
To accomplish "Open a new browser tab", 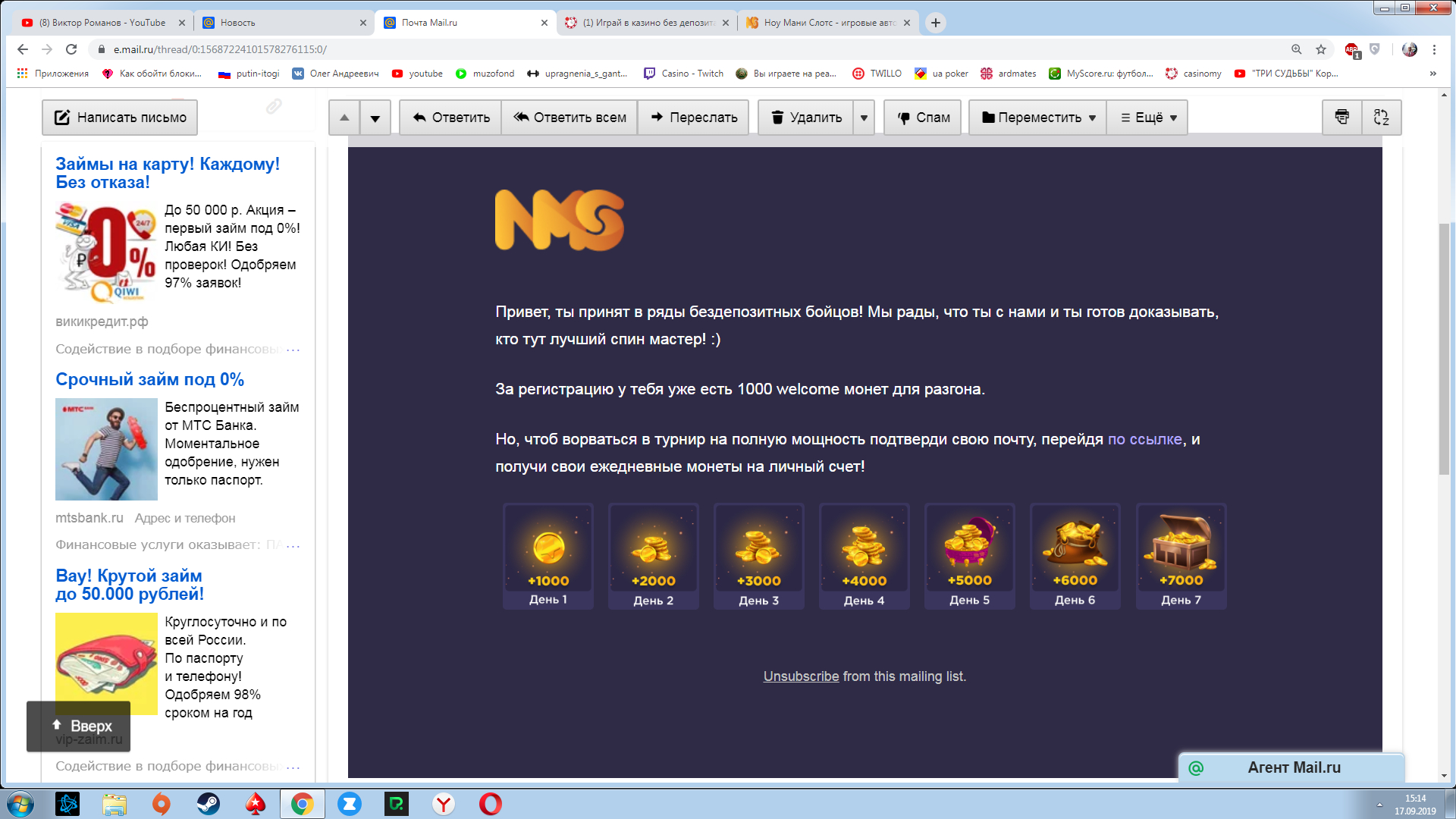I will coord(936,23).
